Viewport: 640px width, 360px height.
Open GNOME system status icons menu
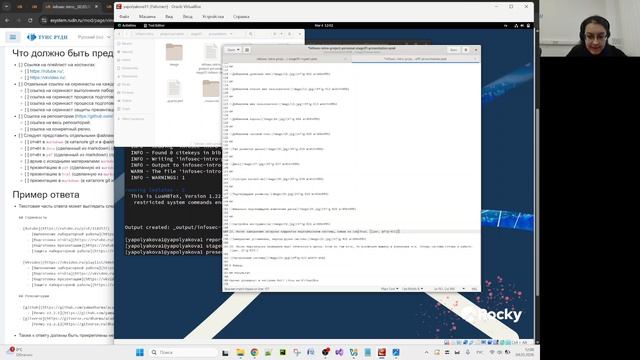click(522, 25)
